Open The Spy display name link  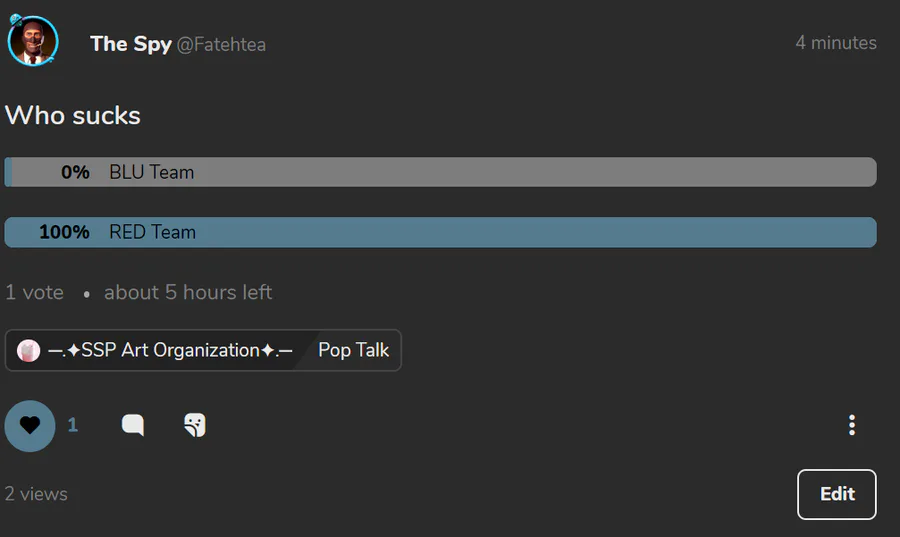(131, 44)
